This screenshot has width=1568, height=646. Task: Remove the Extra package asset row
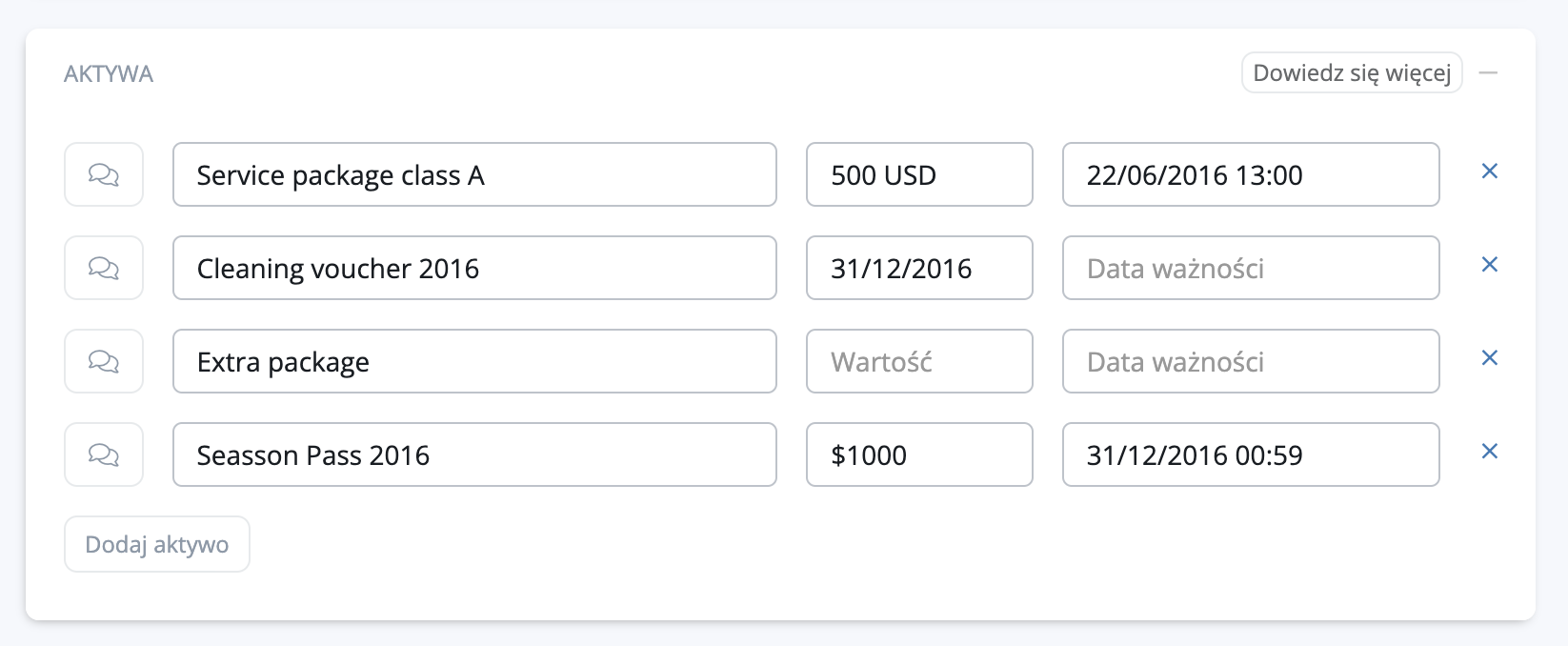[x=1490, y=358]
